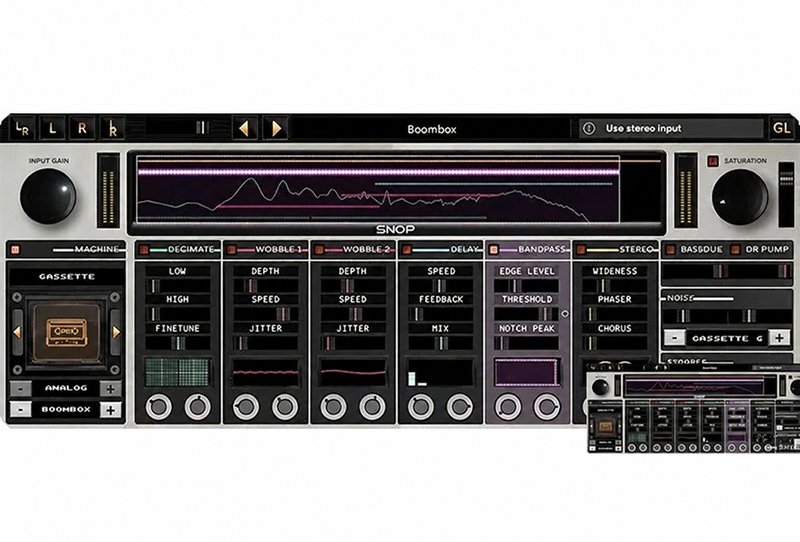Screen dimensions: 800x542
Task: Click the Cassette machine type label
Action: click(67, 277)
